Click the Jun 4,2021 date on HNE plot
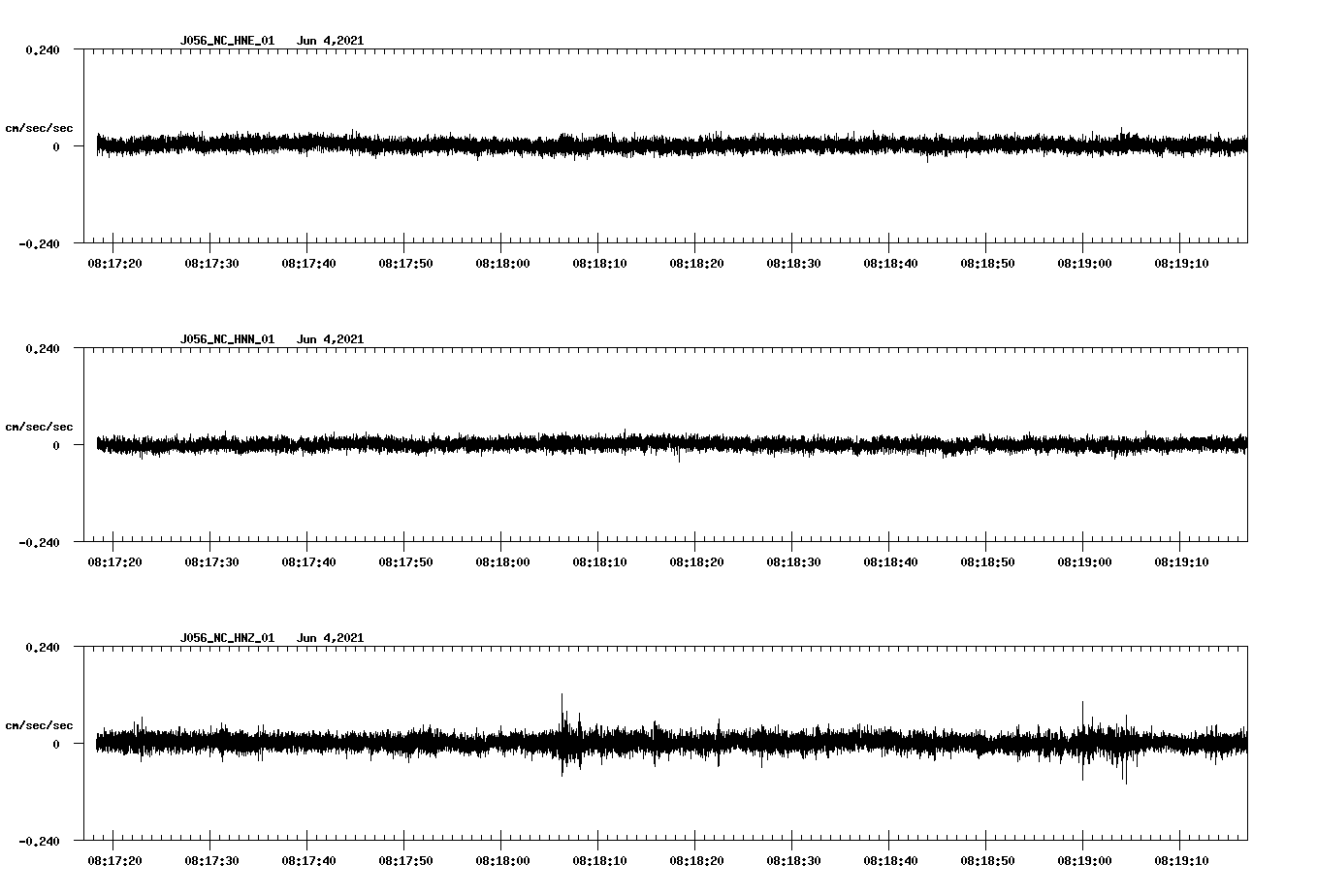This screenshot has width=1317, height=896. tap(331, 41)
